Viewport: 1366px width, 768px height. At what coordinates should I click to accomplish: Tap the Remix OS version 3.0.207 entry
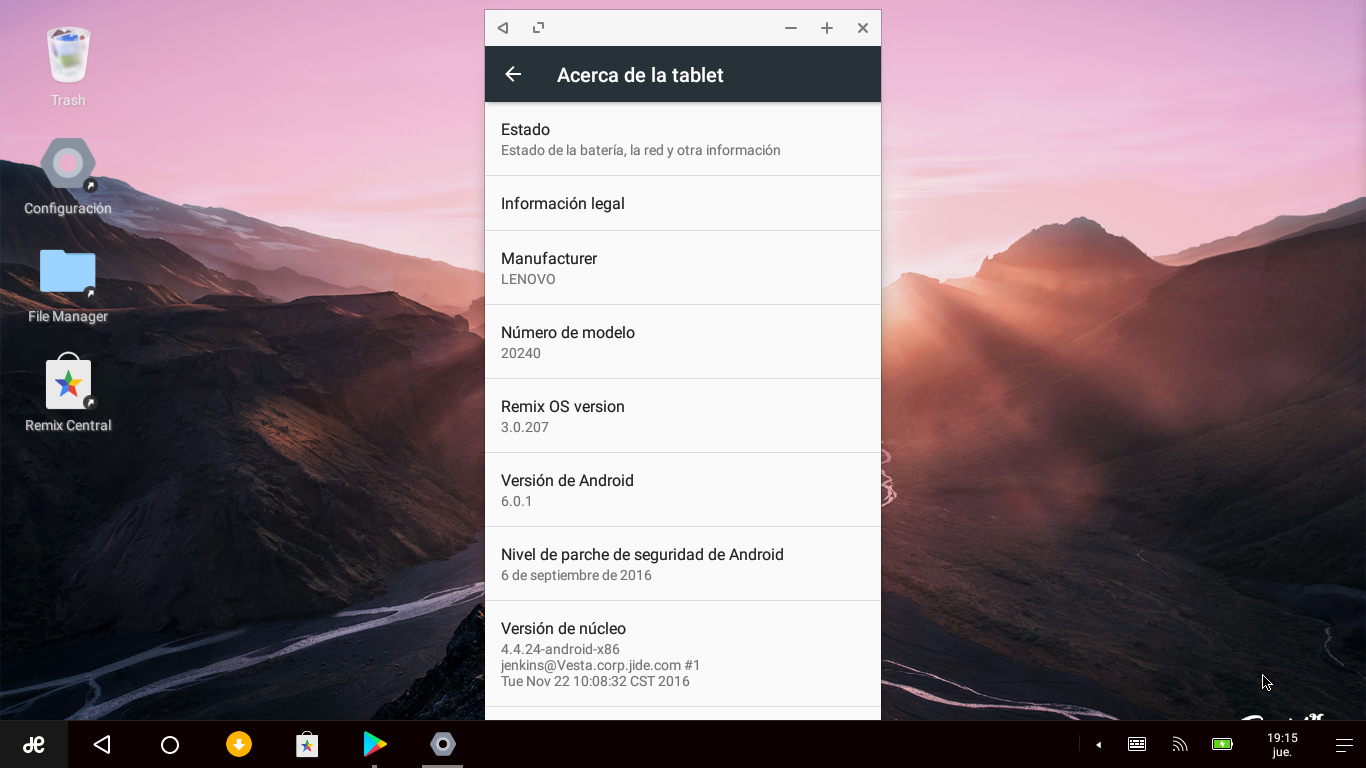(683, 416)
